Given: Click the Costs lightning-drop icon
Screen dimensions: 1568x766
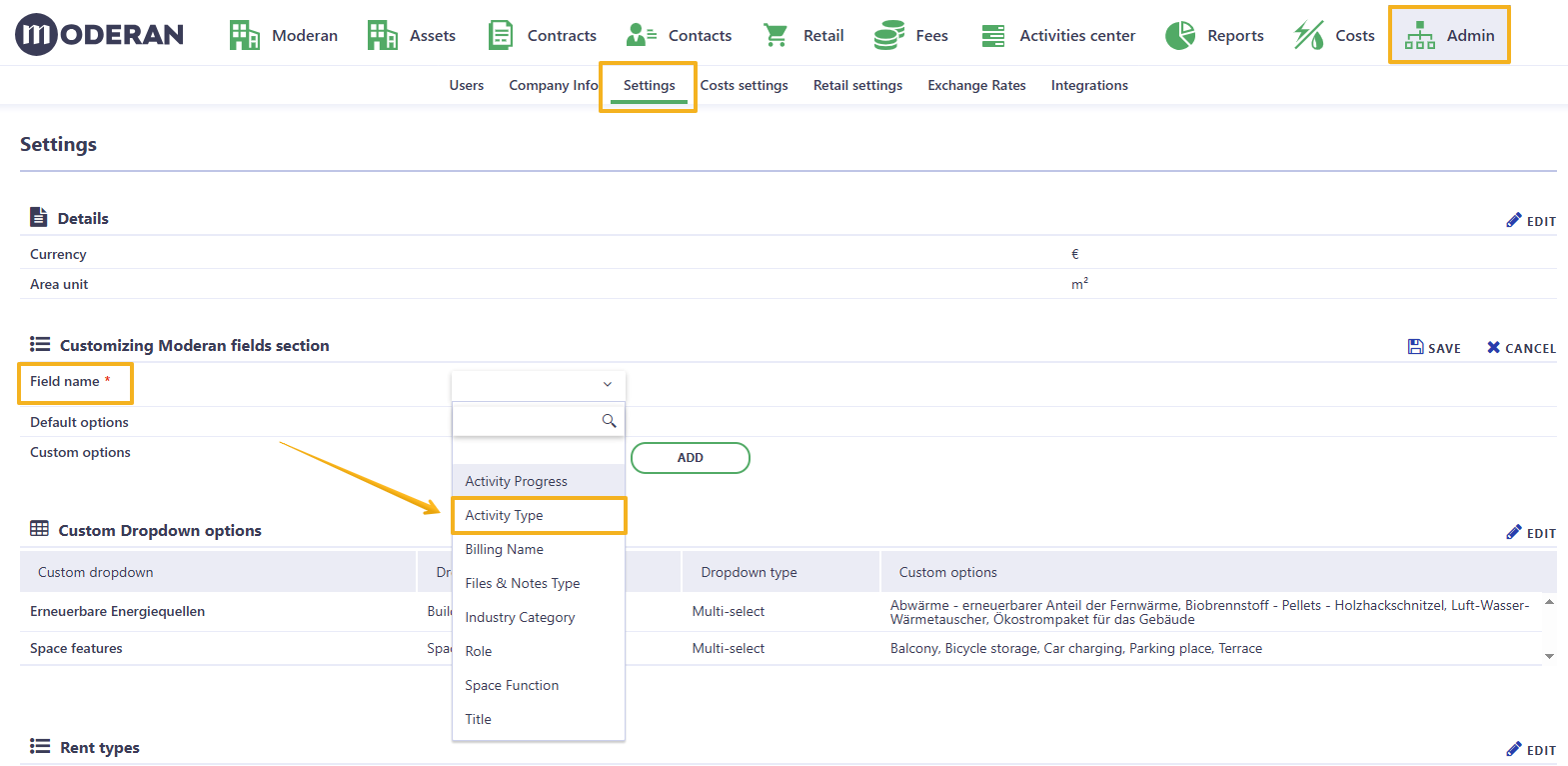Looking at the screenshot, I should (1308, 35).
